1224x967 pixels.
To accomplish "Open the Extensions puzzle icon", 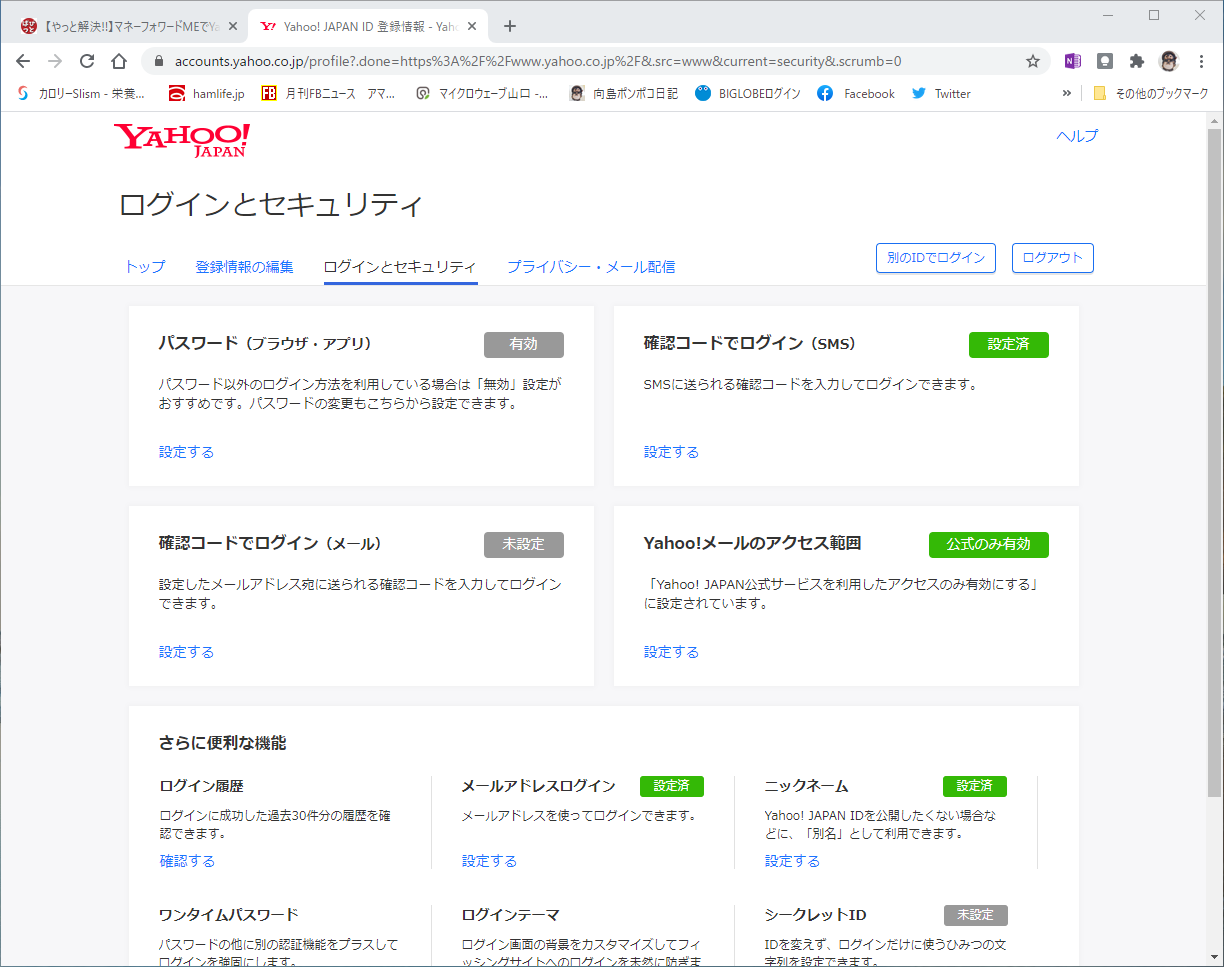I will pyautogui.click(x=1137, y=61).
